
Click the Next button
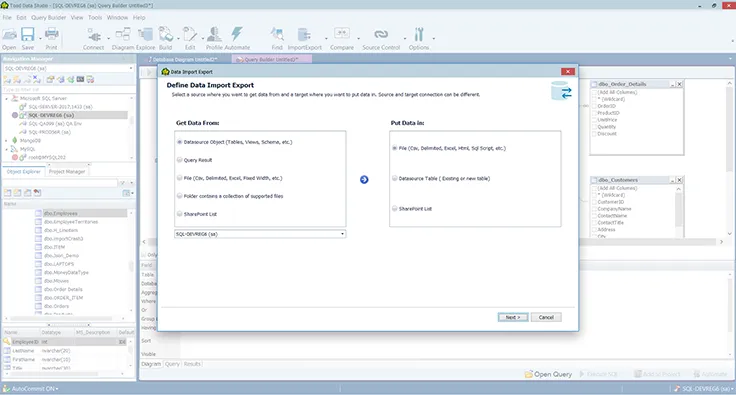513,318
